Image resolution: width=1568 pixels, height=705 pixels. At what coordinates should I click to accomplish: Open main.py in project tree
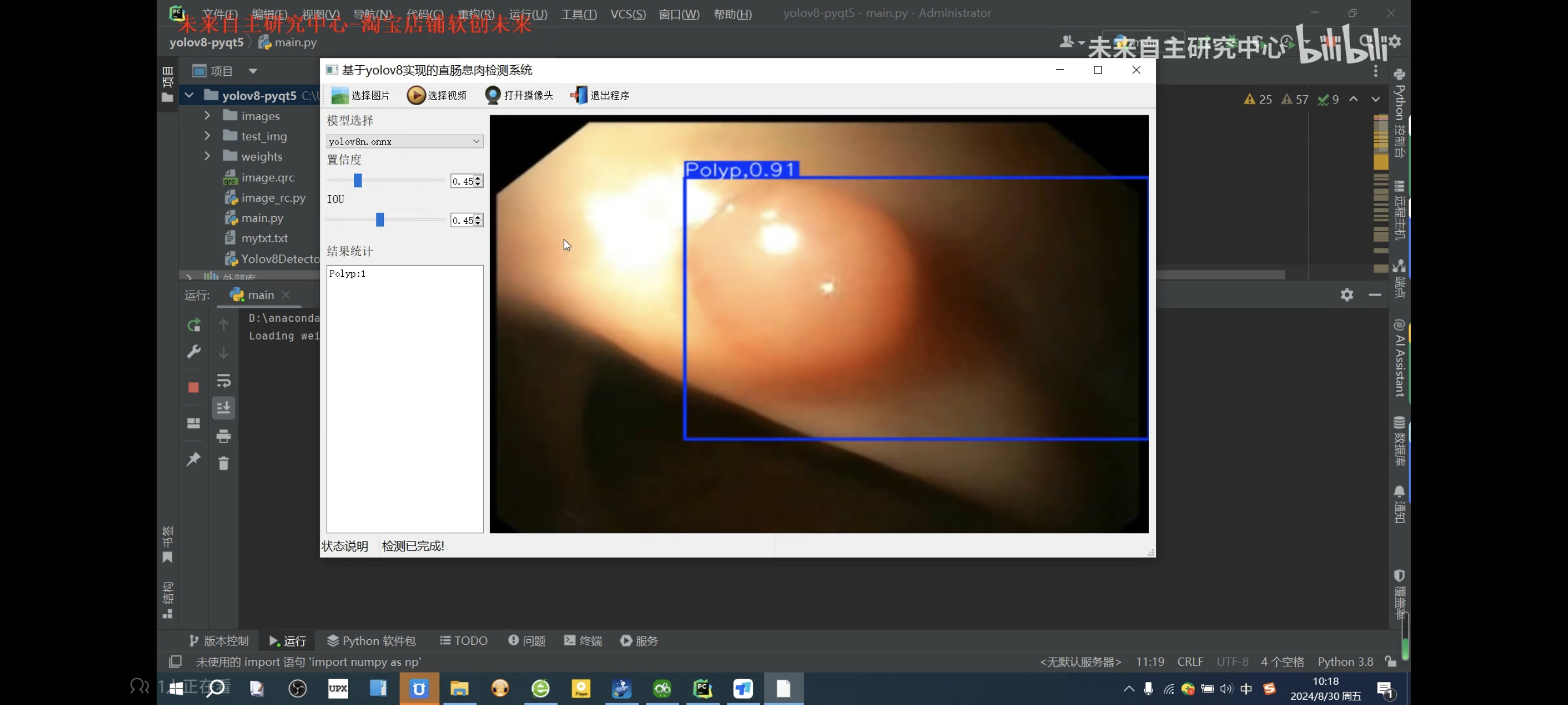coord(262,218)
